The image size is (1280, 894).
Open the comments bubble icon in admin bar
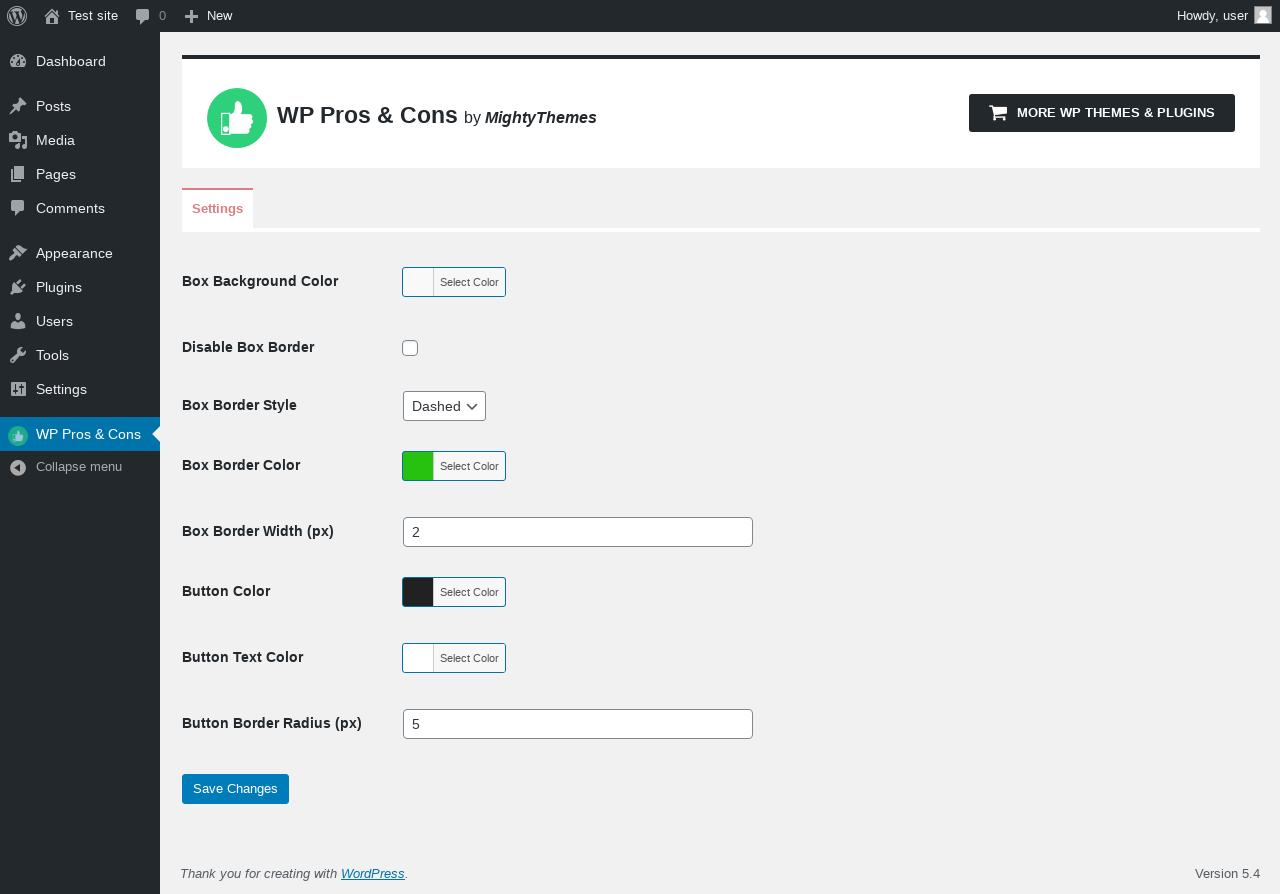143,16
